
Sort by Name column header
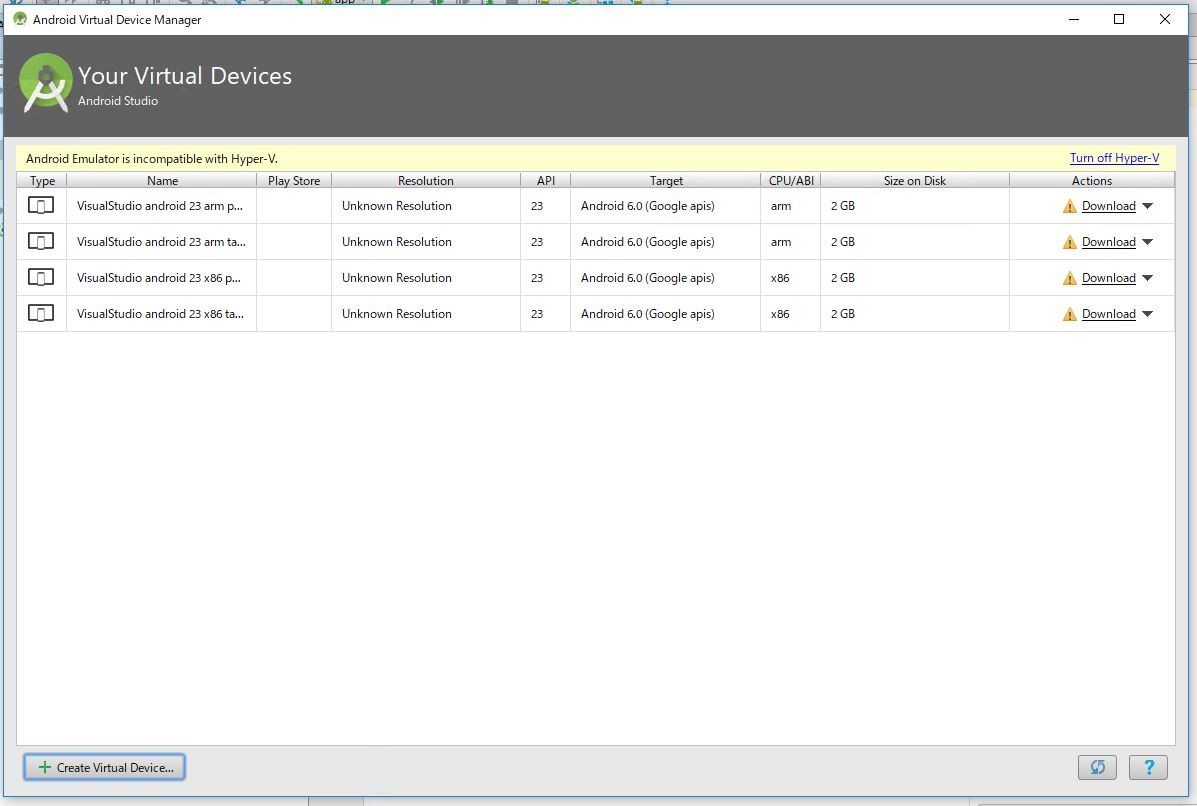point(162,180)
